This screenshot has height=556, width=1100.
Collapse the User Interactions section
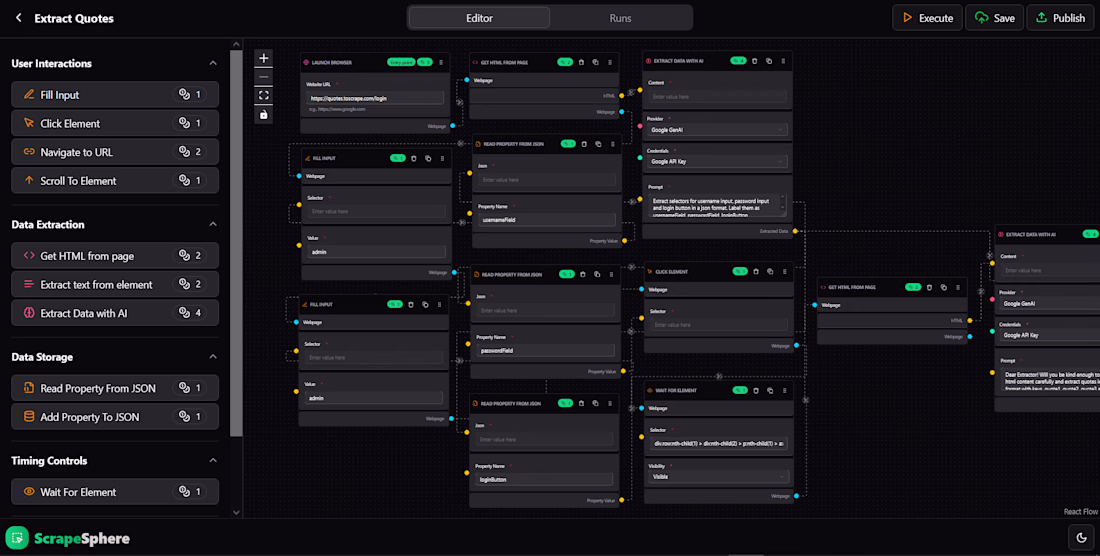click(x=213, y=63)
